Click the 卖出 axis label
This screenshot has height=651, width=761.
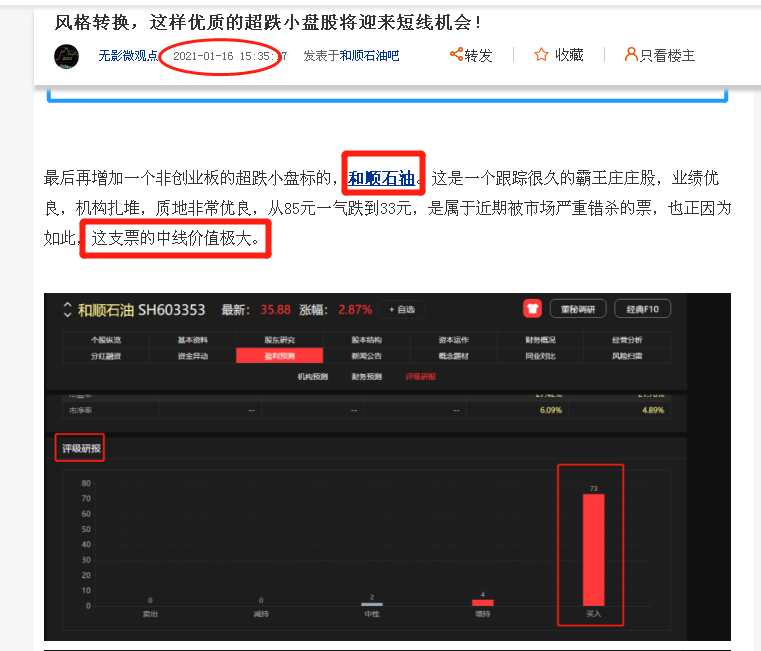coord(150,614)
